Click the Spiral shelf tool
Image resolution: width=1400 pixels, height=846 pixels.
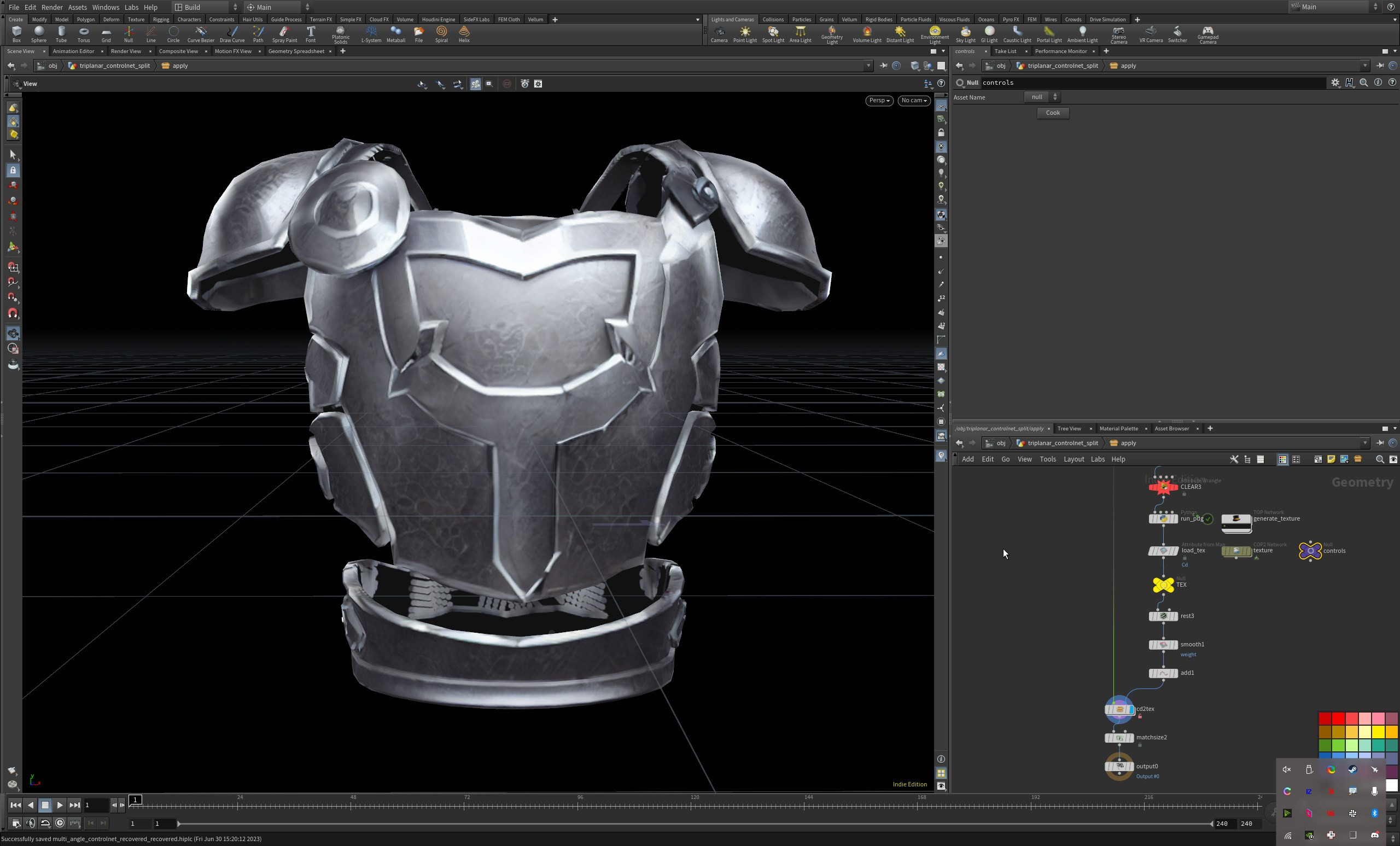coord(441,34)
